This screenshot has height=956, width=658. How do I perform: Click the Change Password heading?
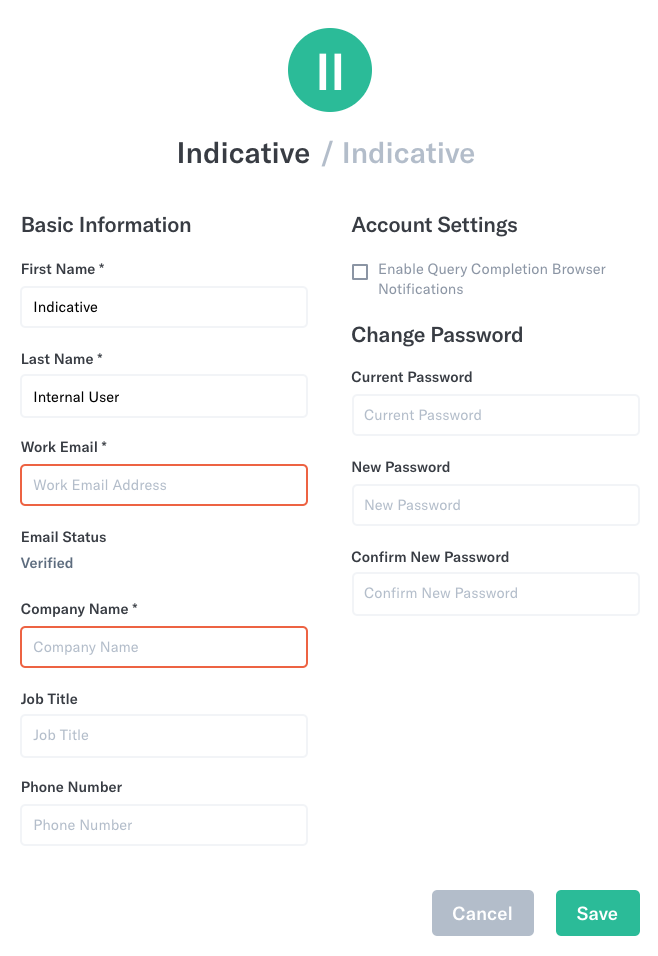(x=437, y=335)
